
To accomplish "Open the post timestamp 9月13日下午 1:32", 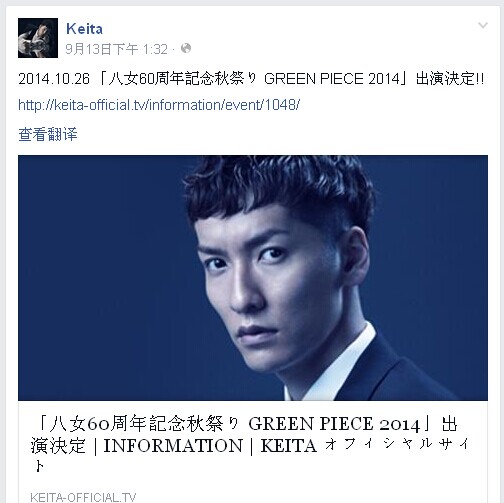I will (x=116, y=49).
